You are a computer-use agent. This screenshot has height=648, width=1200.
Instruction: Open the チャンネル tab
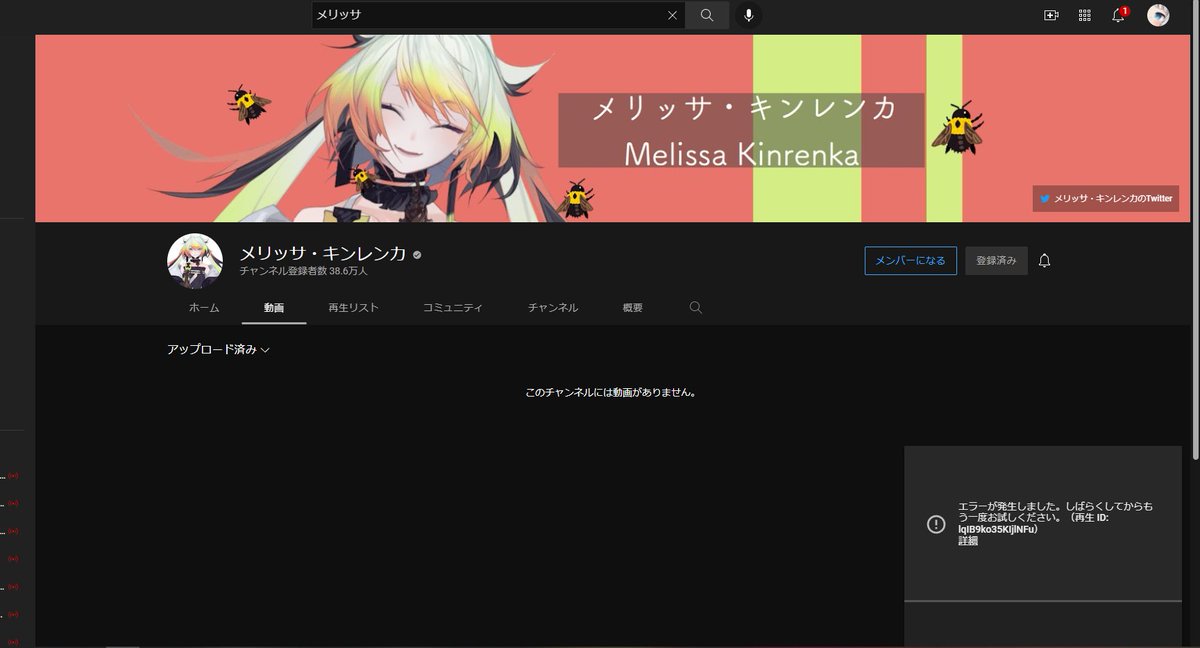[x=553, y=308]
